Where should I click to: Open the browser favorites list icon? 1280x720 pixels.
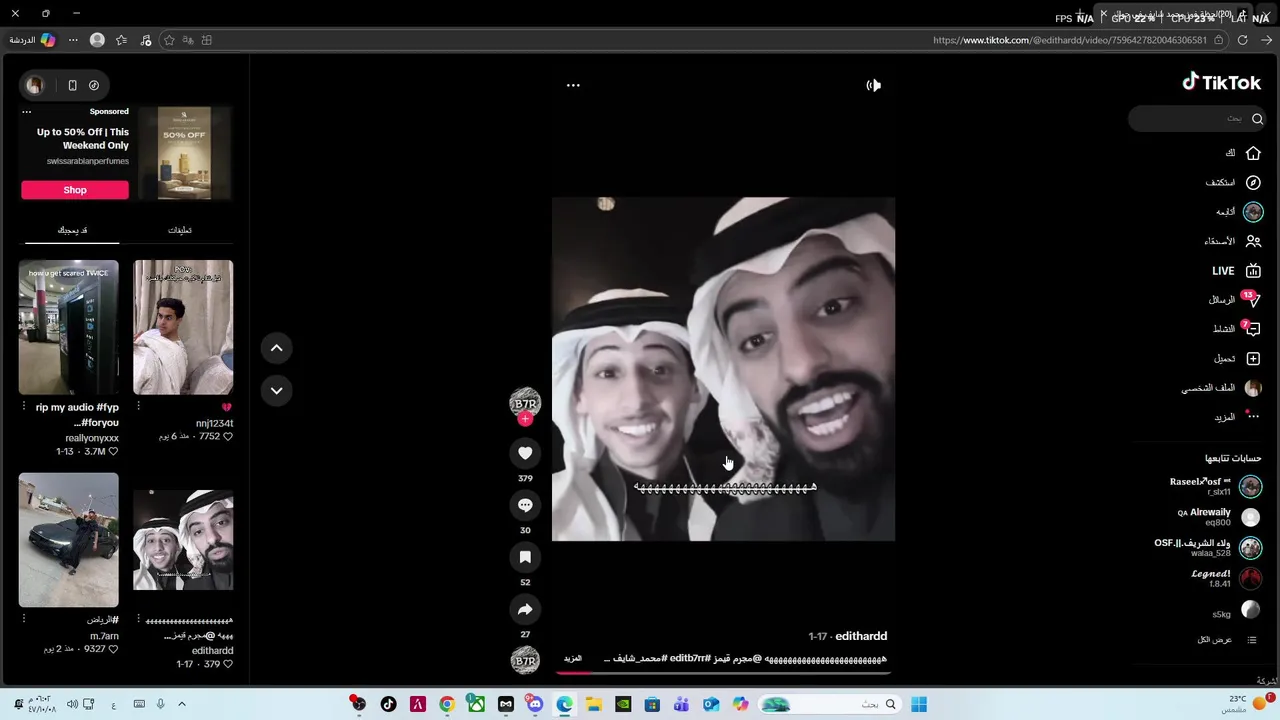(121, 40)
